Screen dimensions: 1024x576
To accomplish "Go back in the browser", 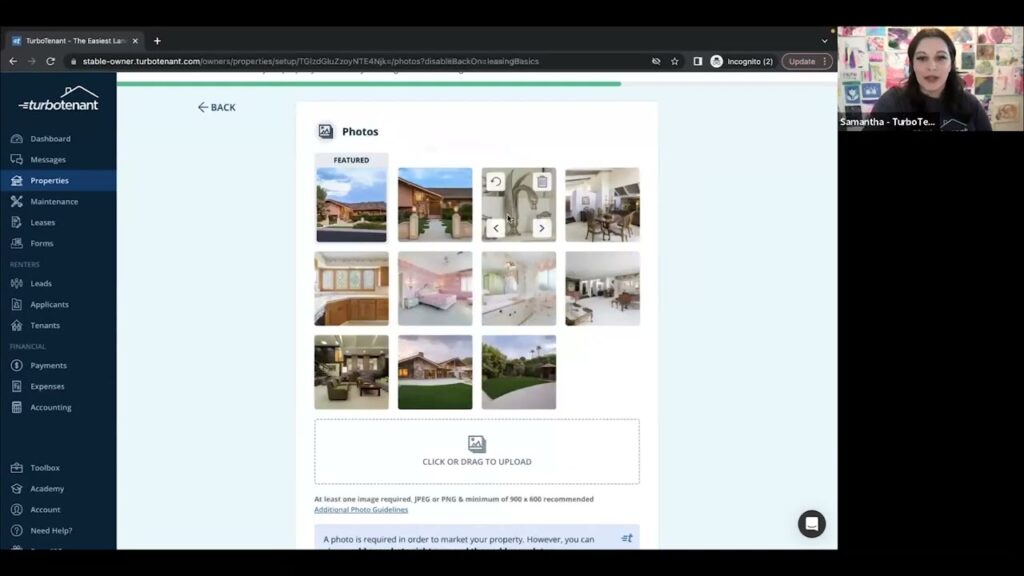I will coord(13,61).
